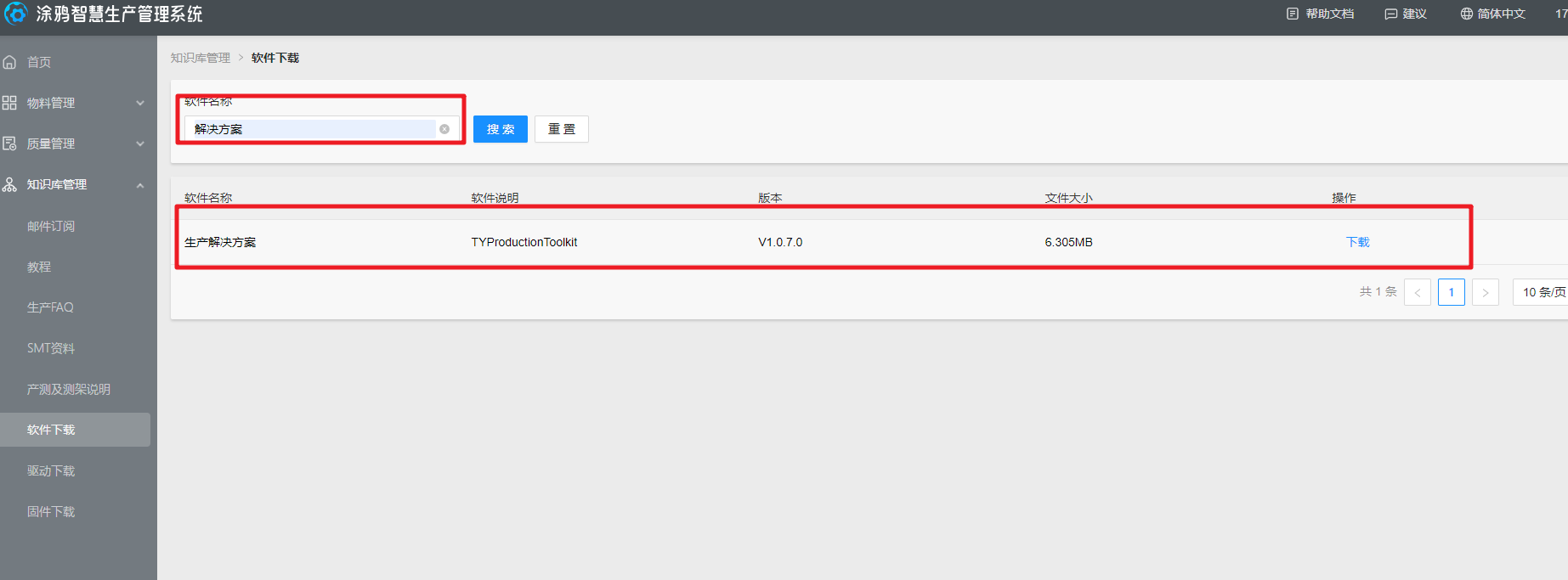Click the quality icon beside 质量管理

[x=9, y=144]
